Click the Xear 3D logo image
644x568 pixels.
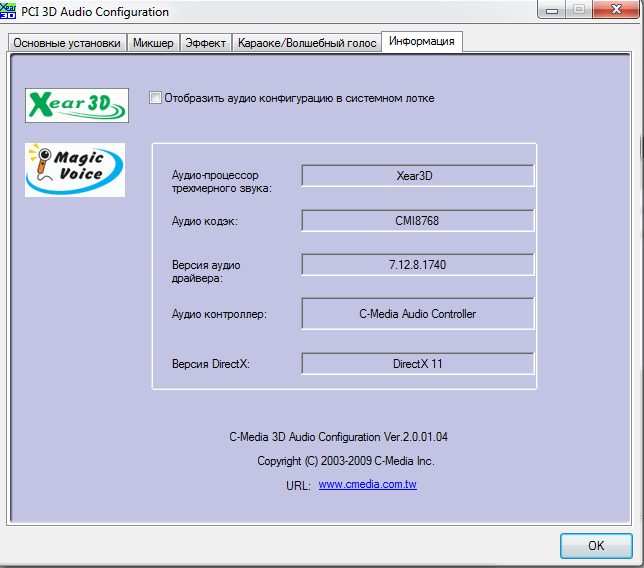point(77,105)
